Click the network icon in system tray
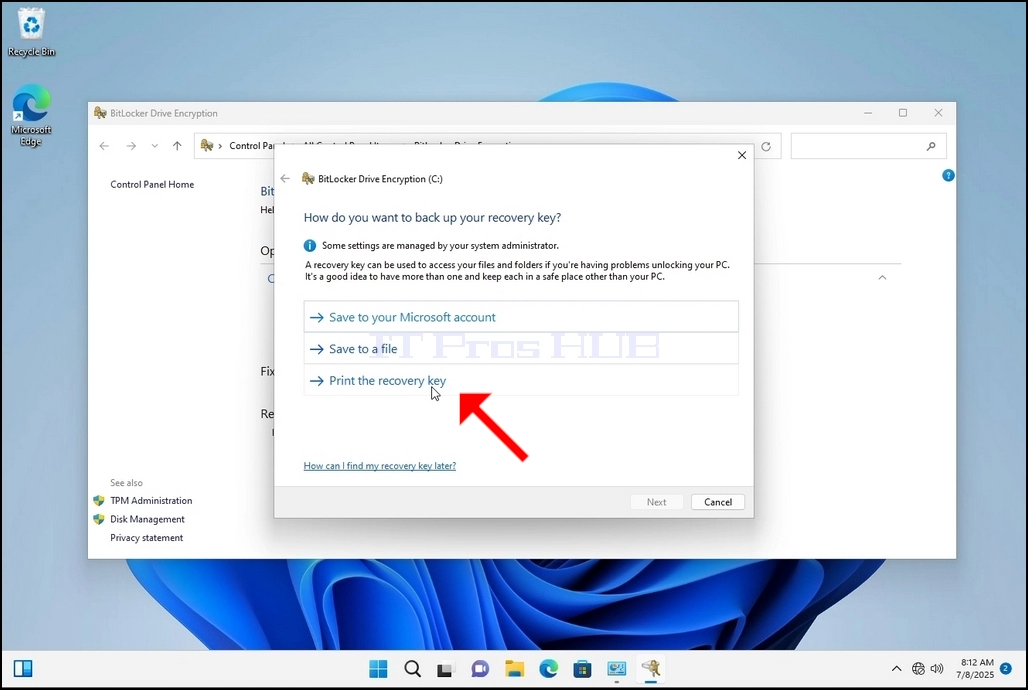 point(919,669)
